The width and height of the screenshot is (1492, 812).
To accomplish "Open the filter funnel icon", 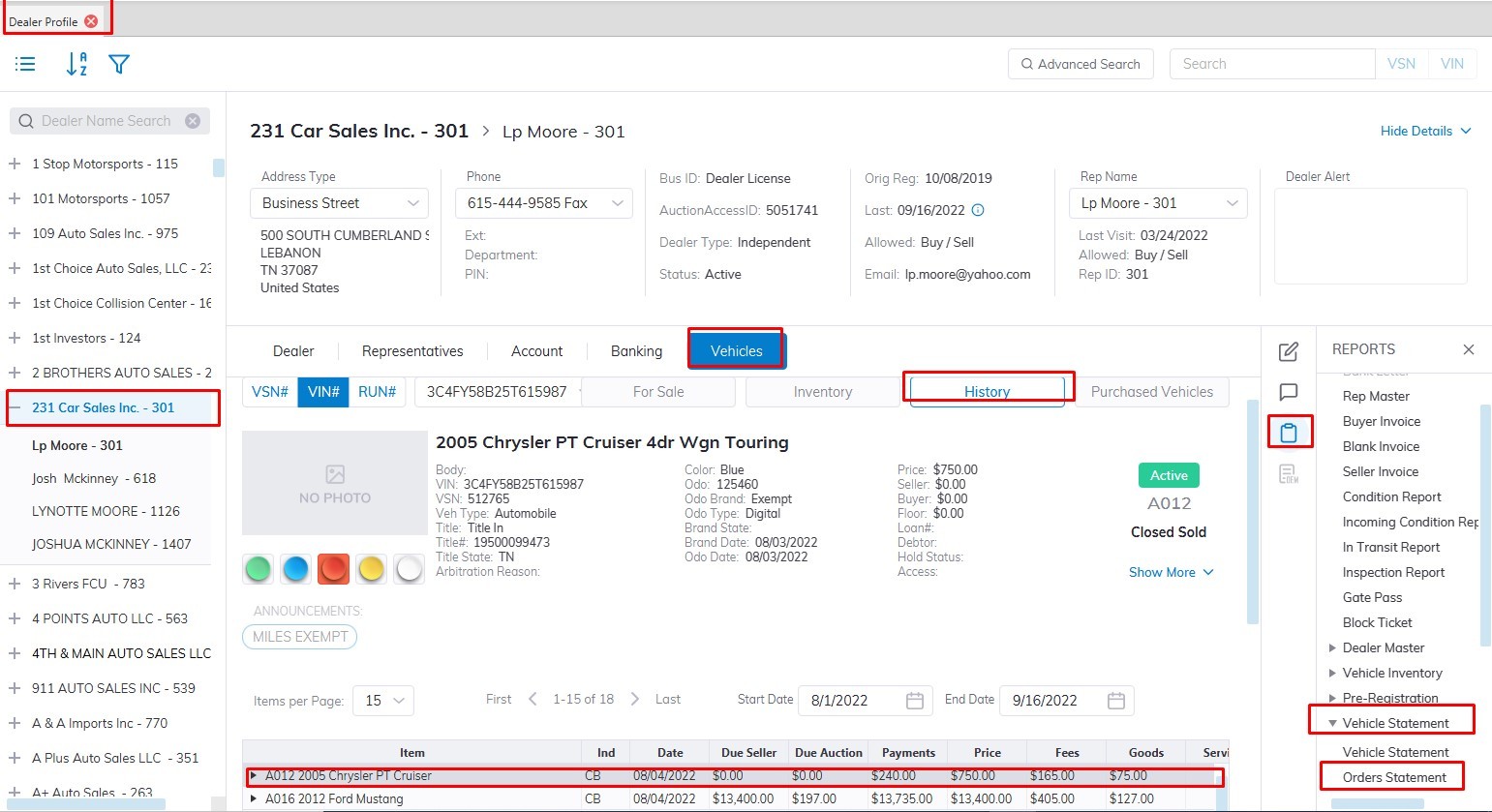I will tap(119, 64).
